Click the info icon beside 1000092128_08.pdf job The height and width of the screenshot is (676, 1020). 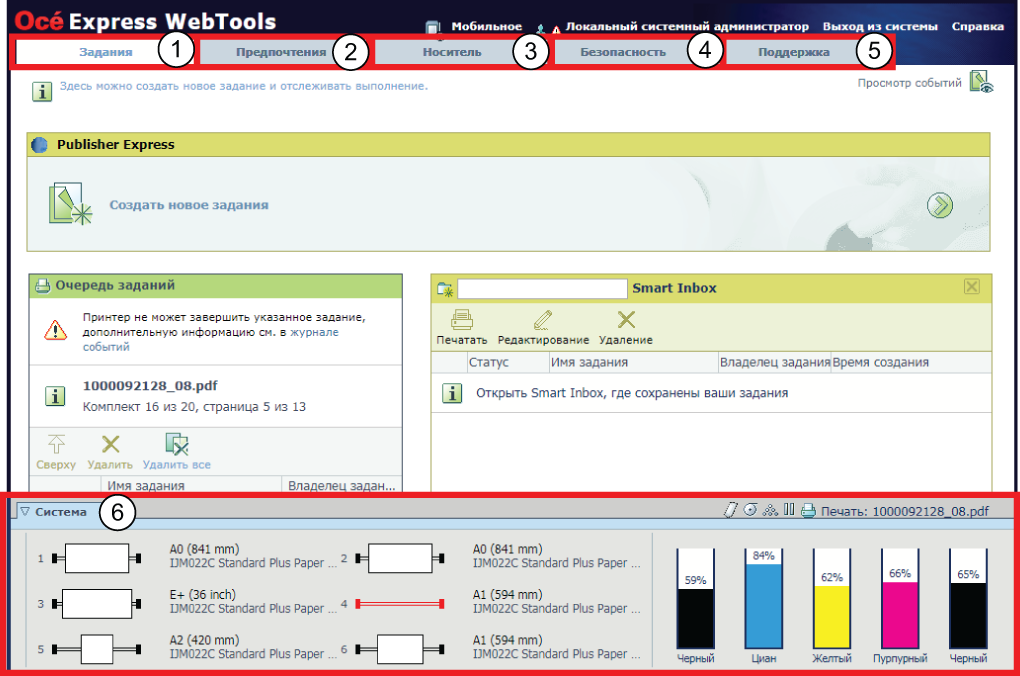[x=55, y=396]
